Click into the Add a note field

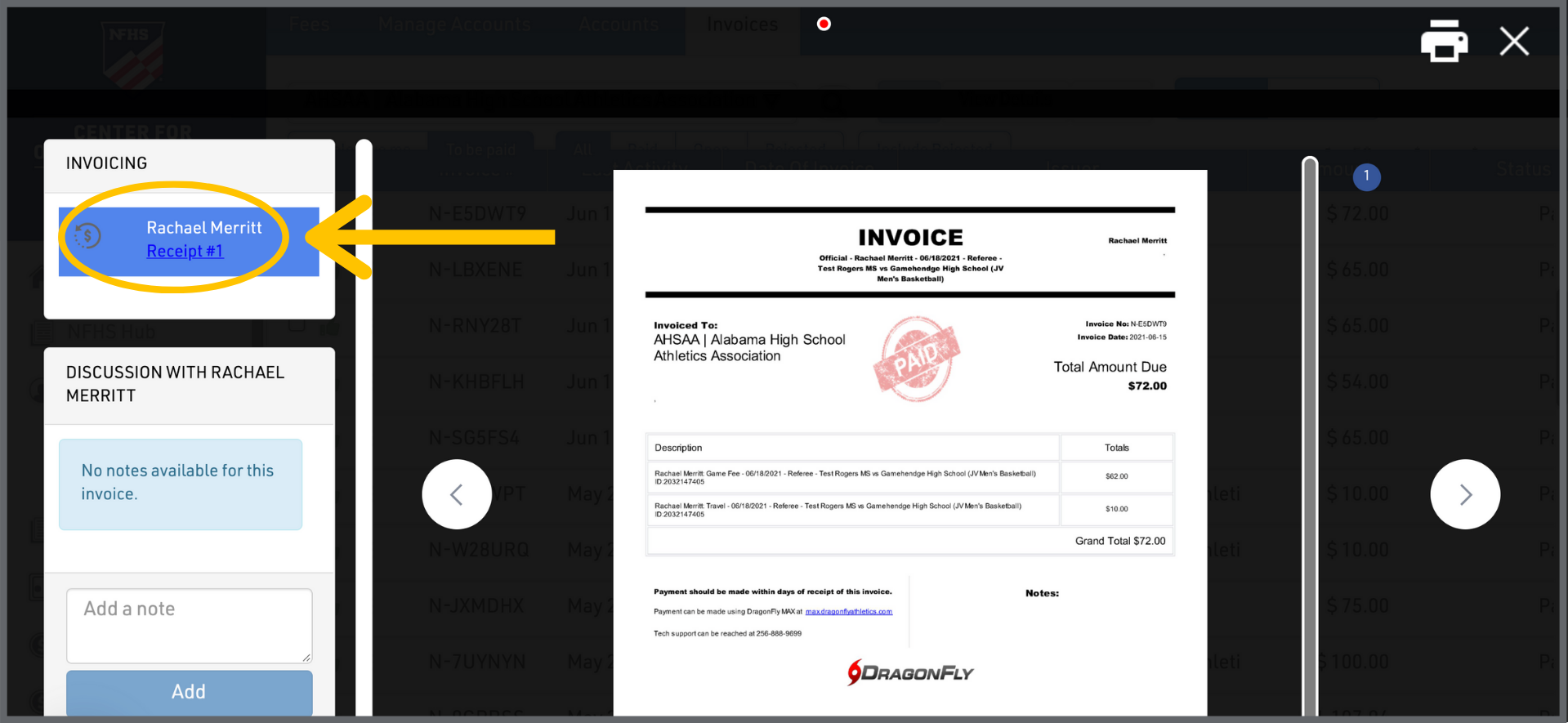(x=189, y=625)
